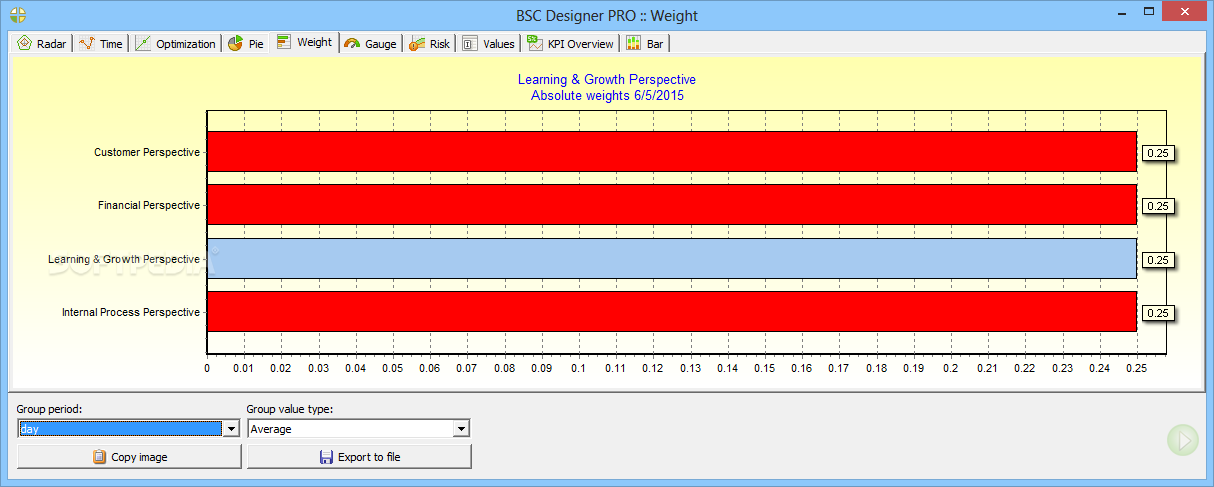Select the Weight tab label

[314, 42]
